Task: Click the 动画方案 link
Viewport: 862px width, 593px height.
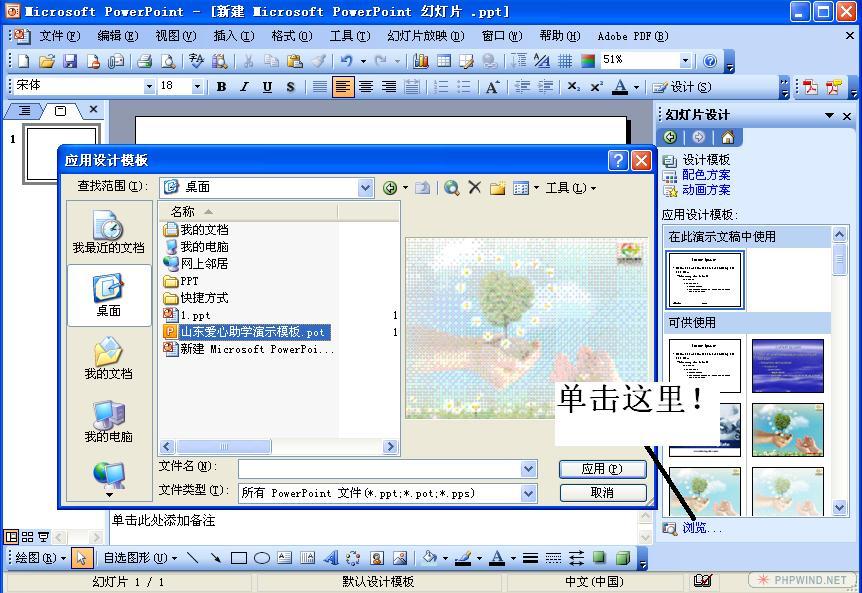Action: [706, 190]
